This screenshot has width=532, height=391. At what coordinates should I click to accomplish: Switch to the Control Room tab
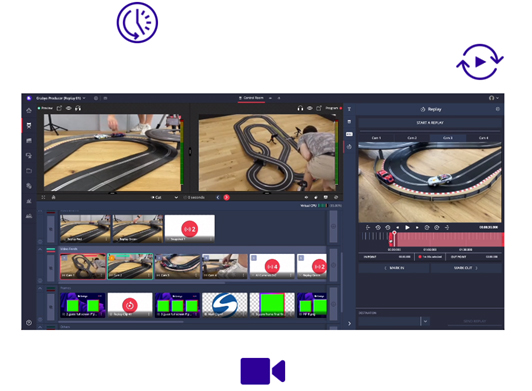[251, 98]
